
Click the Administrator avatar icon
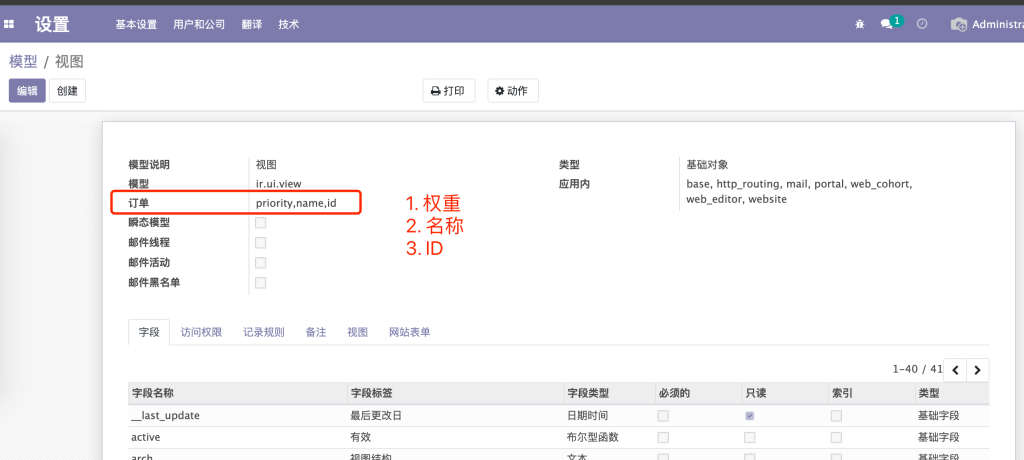(959, 24)
